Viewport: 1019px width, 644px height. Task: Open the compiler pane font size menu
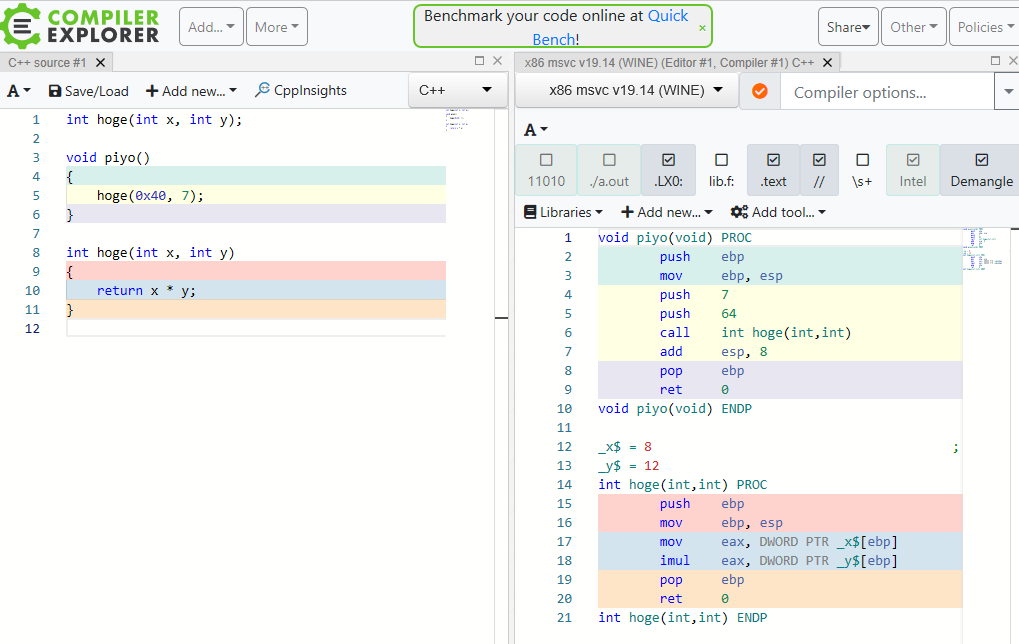click(536, 130)
